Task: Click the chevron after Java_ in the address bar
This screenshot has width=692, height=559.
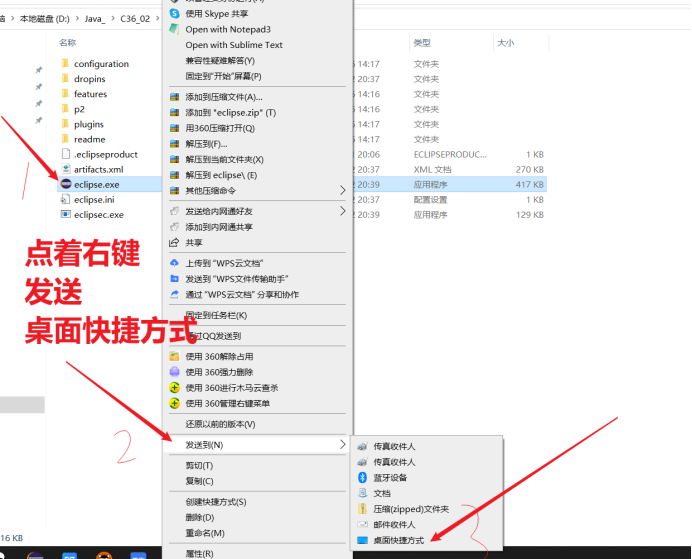Action: coord(113,19)
